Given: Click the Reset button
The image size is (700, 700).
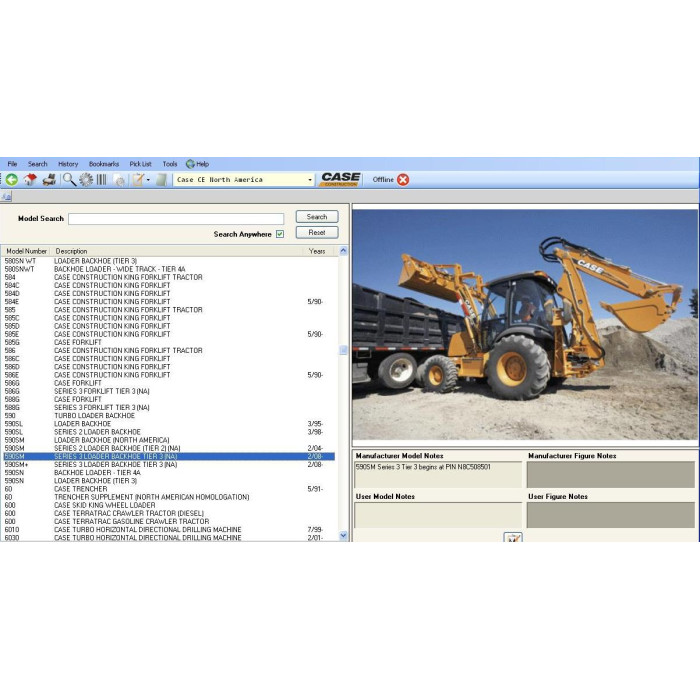Looking at the screenshot, I should click(317, 233).
